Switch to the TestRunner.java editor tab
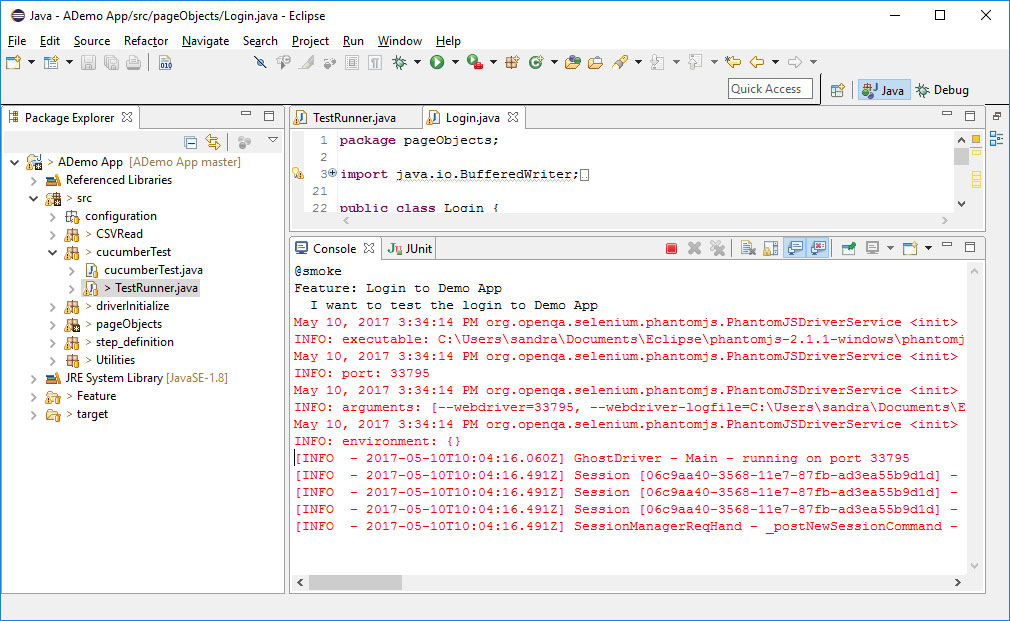 tap(354, 118)
